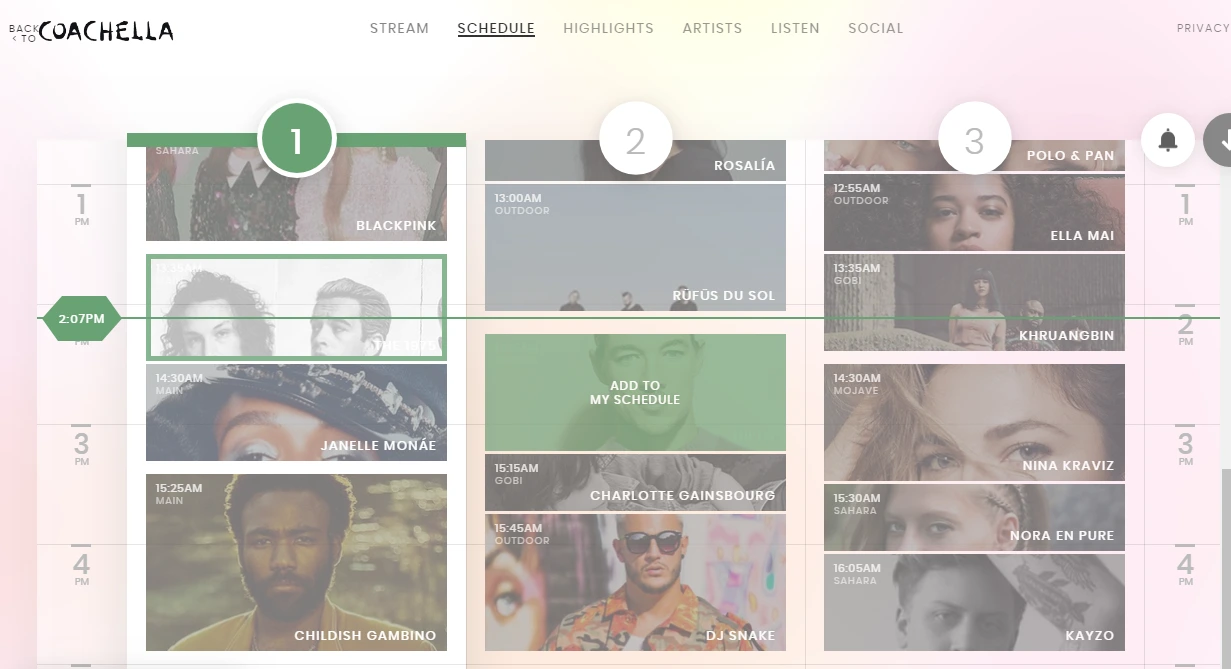This screenshot has width=1231, height=669.
Task: Open the Stream tab
Action: (399, 29)
